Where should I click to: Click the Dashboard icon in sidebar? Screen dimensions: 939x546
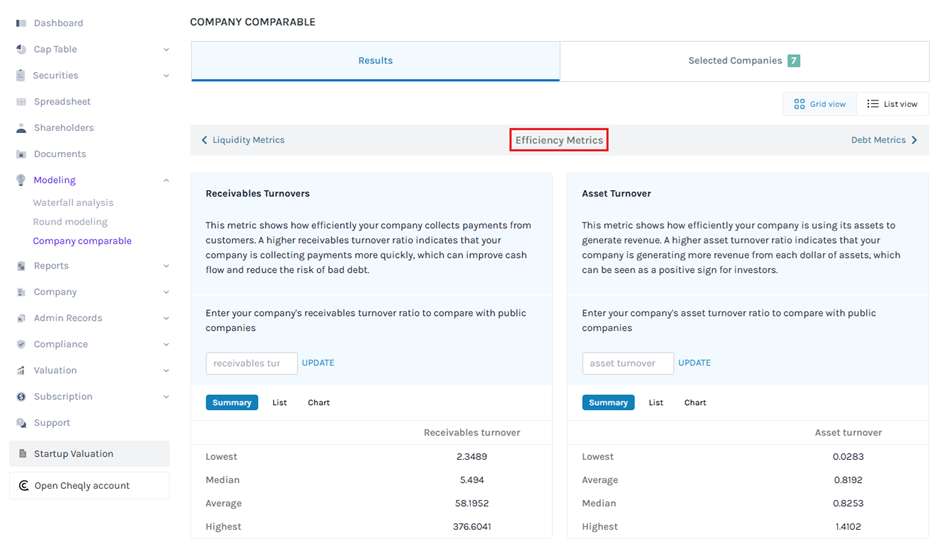[x=21, y=23]
